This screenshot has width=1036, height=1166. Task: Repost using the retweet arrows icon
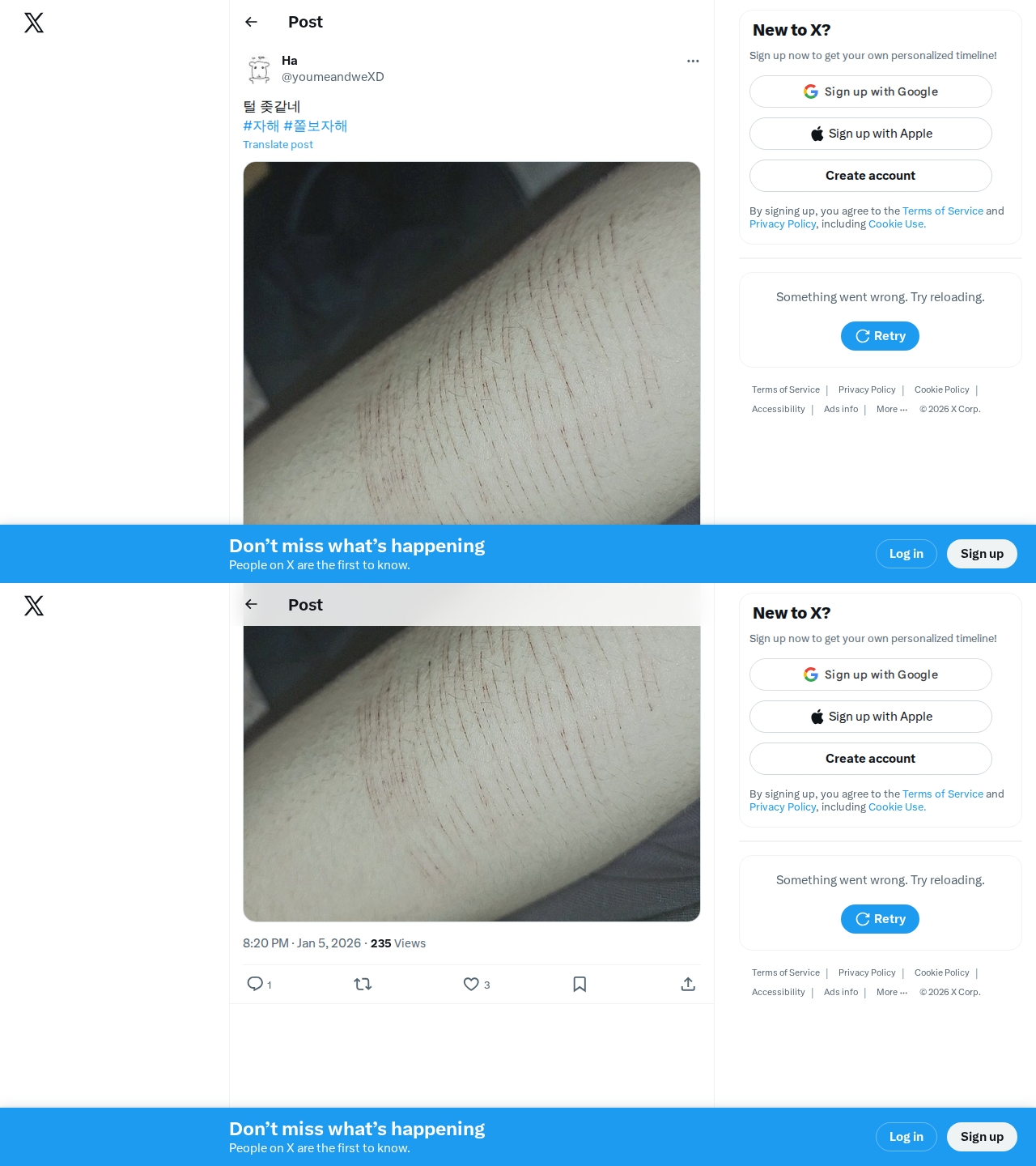pyautogui.click(x=363, y=984)
